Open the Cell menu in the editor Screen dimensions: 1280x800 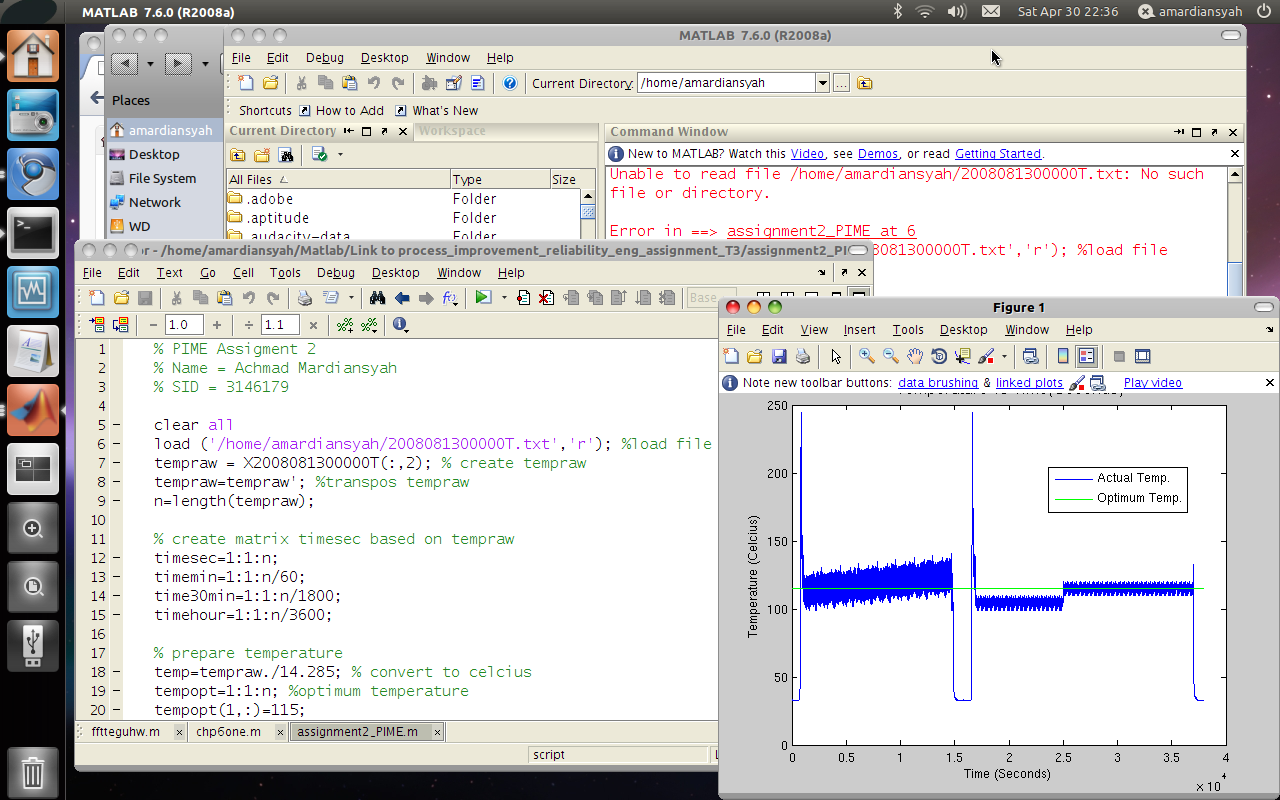point(243,272)
